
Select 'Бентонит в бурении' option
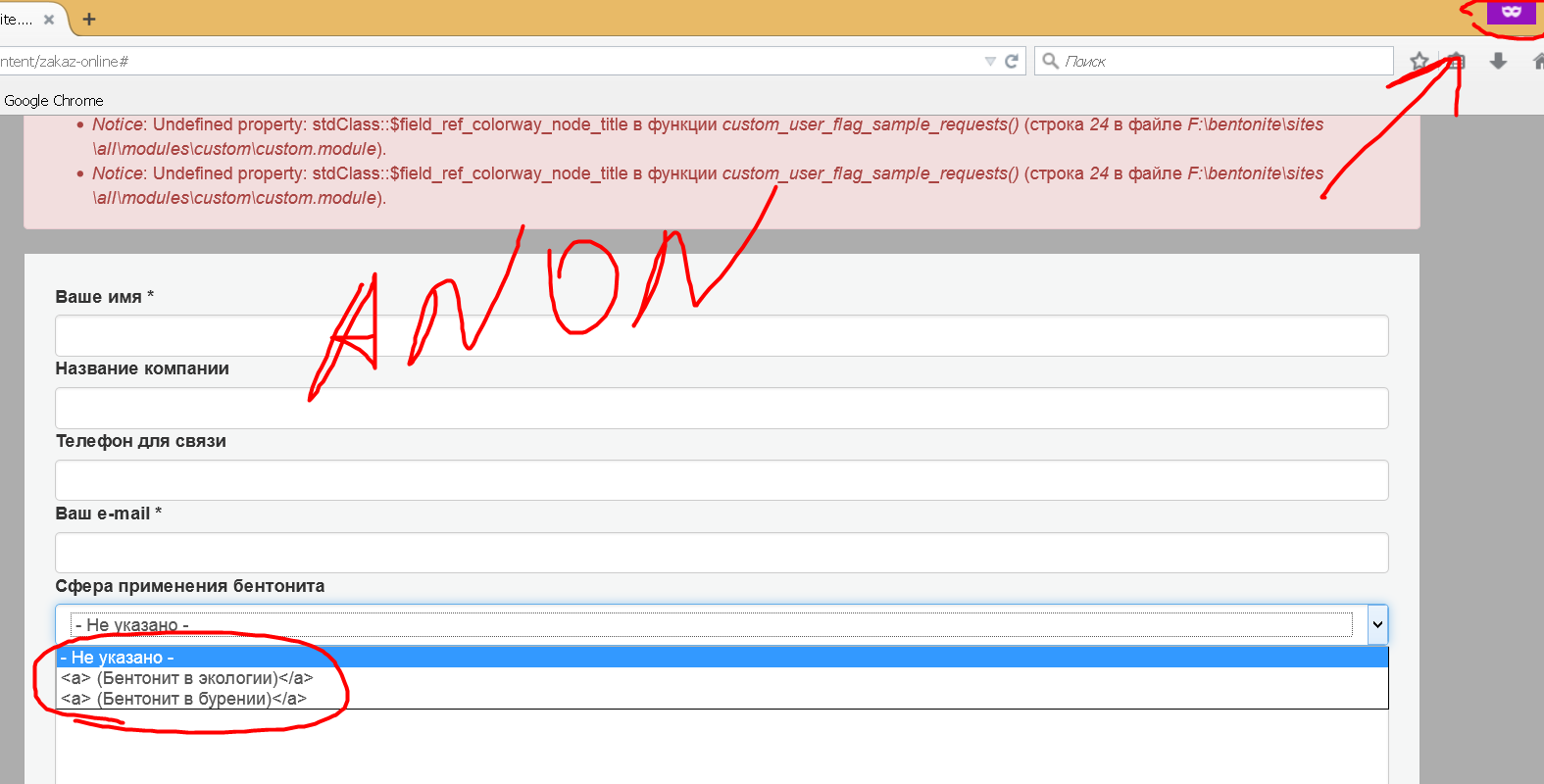pyautogui.click(x=722, y=698)
